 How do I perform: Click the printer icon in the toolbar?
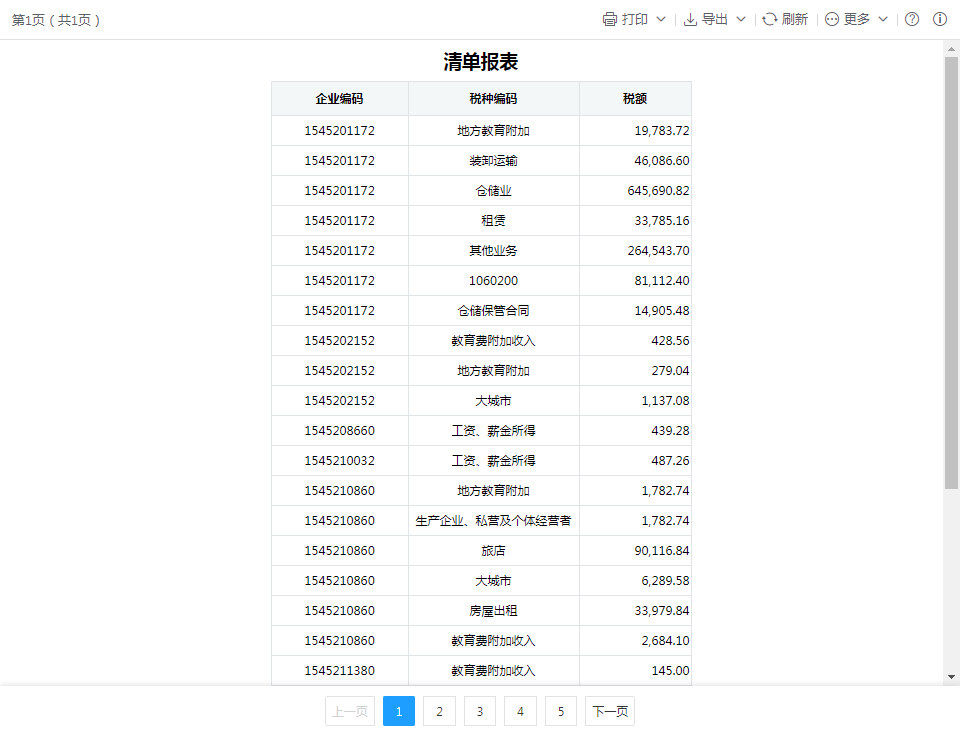pyautogui.click(x=609, y=20)
